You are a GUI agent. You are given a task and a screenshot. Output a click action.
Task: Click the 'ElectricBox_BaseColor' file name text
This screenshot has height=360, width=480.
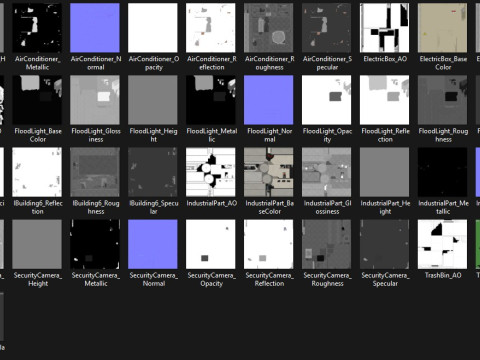coord(443,63)
